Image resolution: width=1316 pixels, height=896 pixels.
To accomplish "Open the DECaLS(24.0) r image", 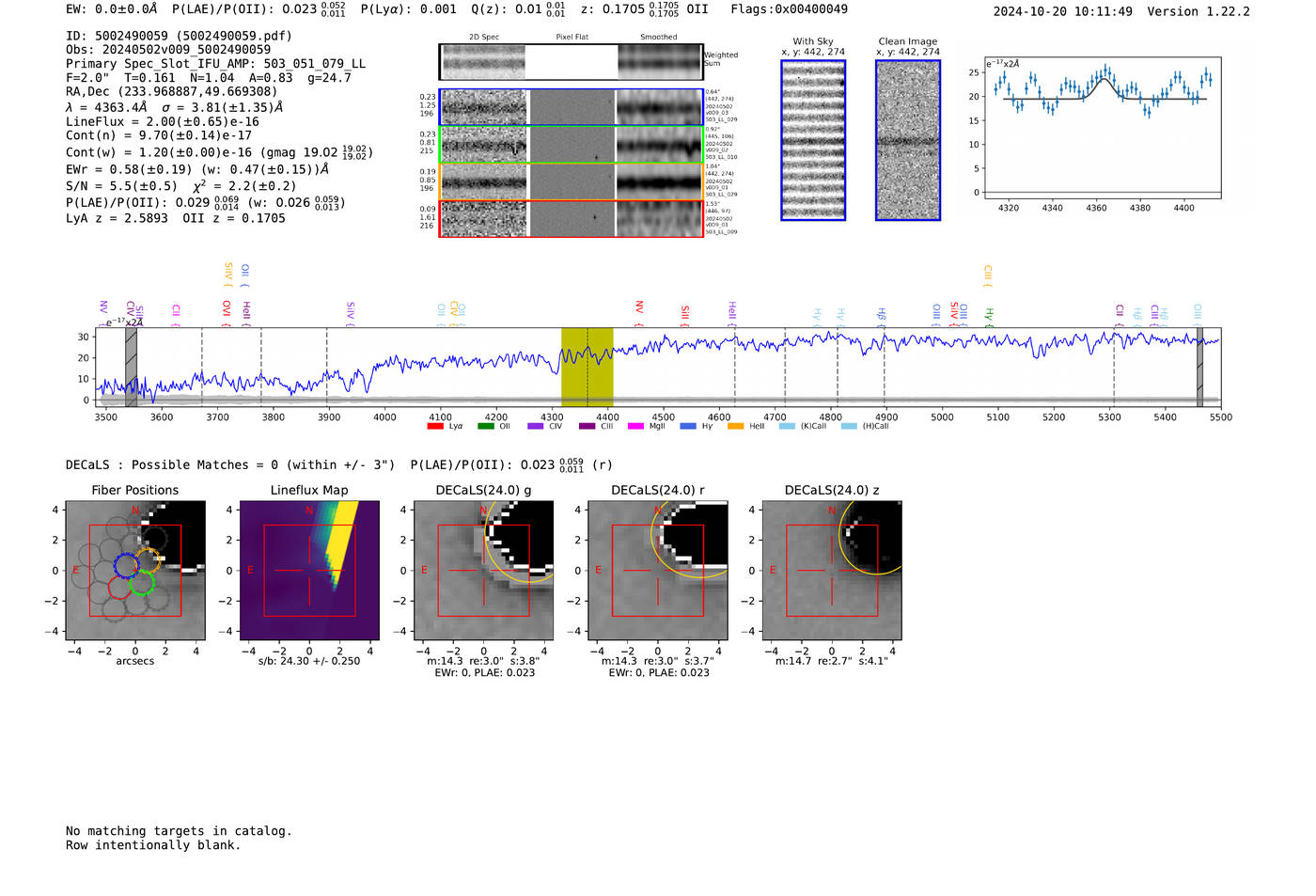I will (658, 571).
